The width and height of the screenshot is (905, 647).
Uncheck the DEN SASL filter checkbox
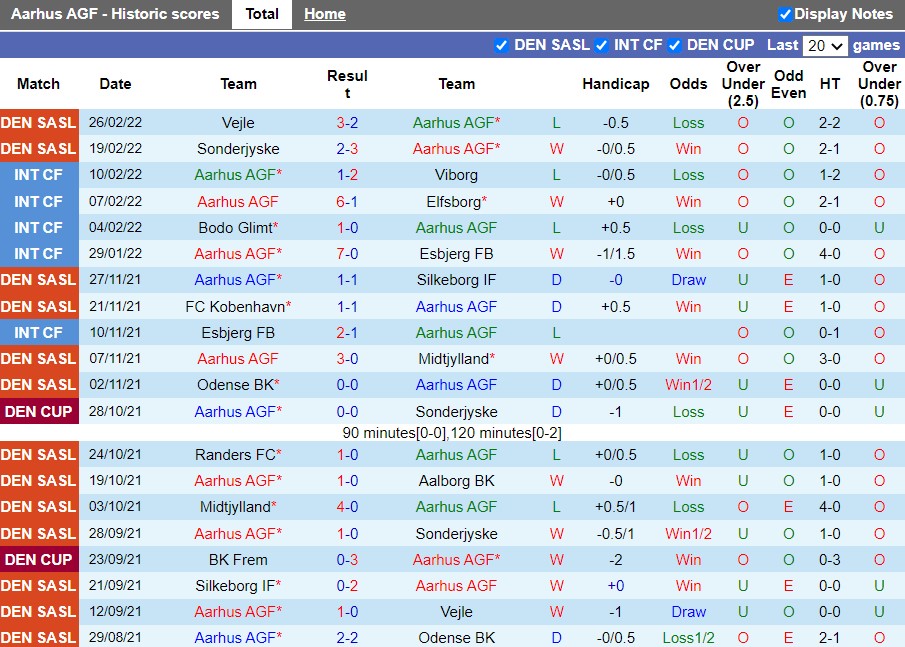[502, 46]
